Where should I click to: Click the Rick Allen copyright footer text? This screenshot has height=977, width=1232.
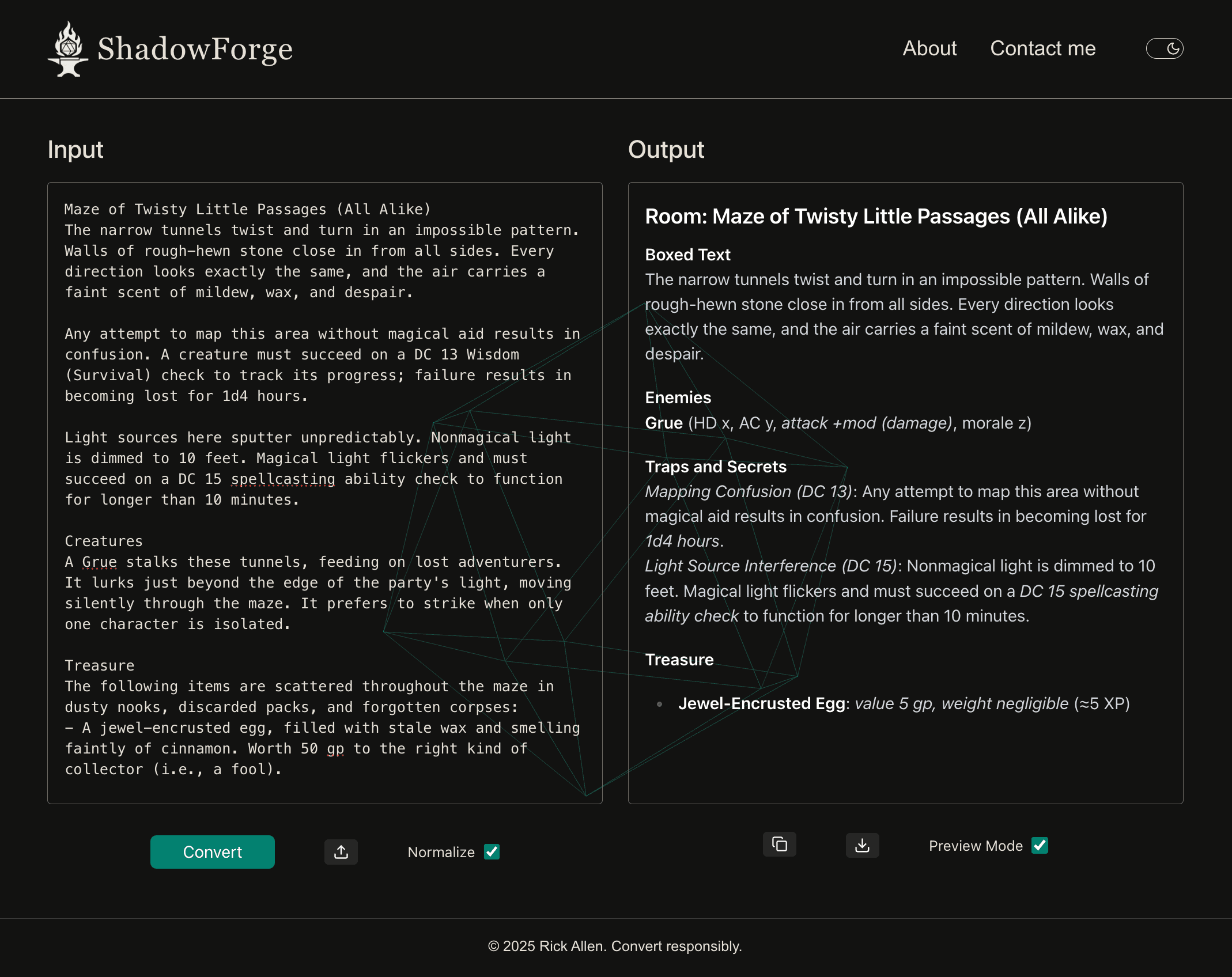615,945
